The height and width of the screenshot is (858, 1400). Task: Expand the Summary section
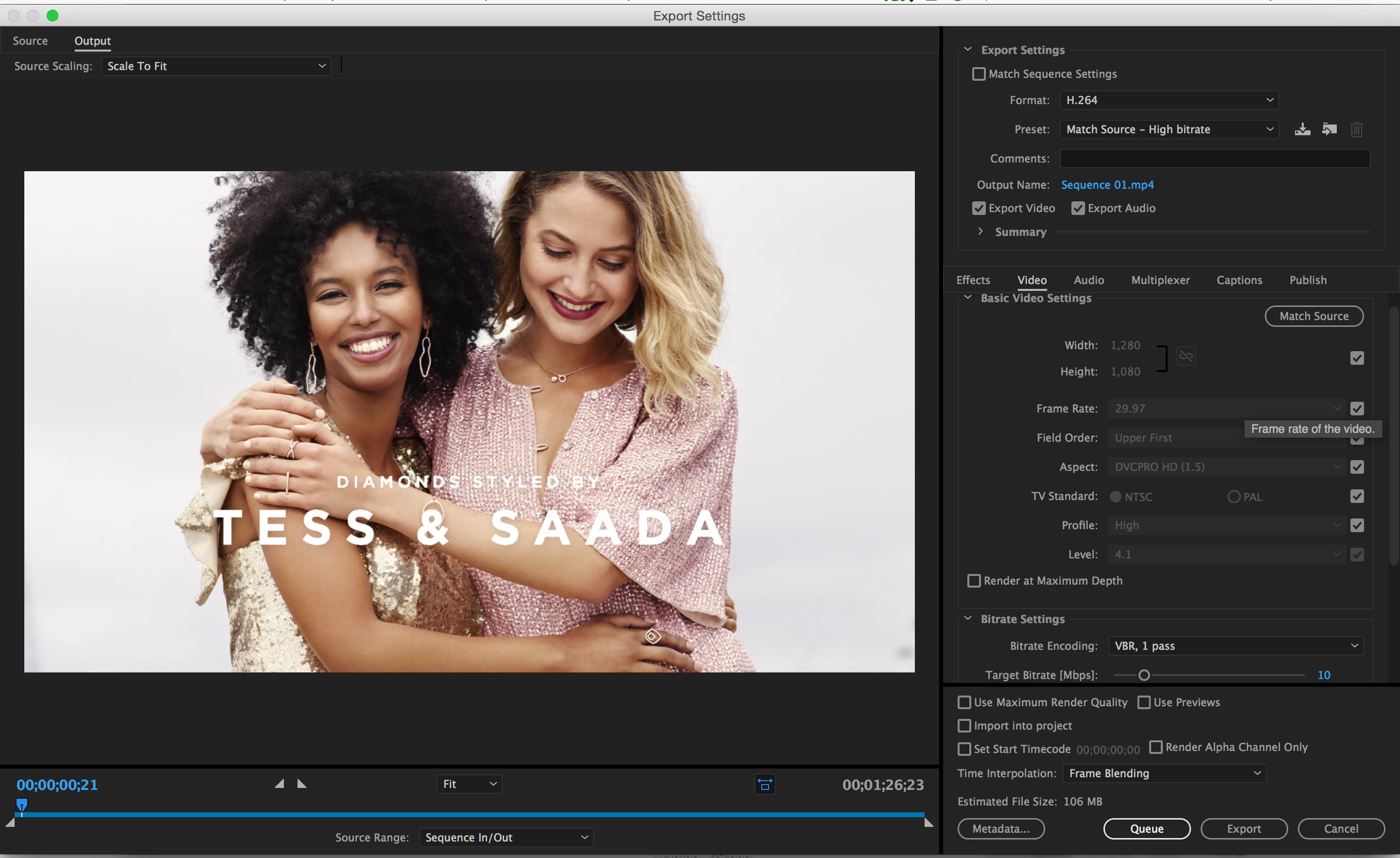click(980, 232)
